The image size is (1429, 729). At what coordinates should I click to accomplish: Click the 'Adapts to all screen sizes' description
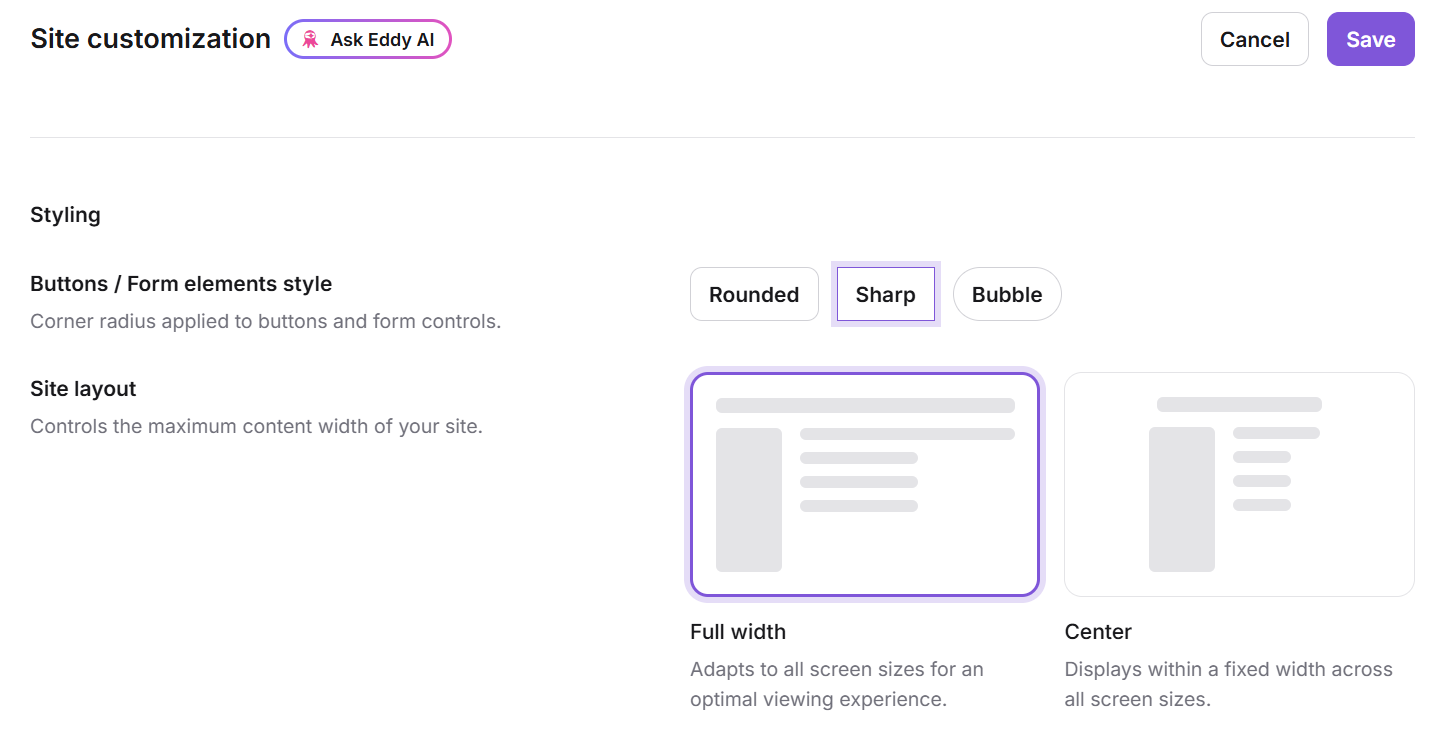click(837, 684)
